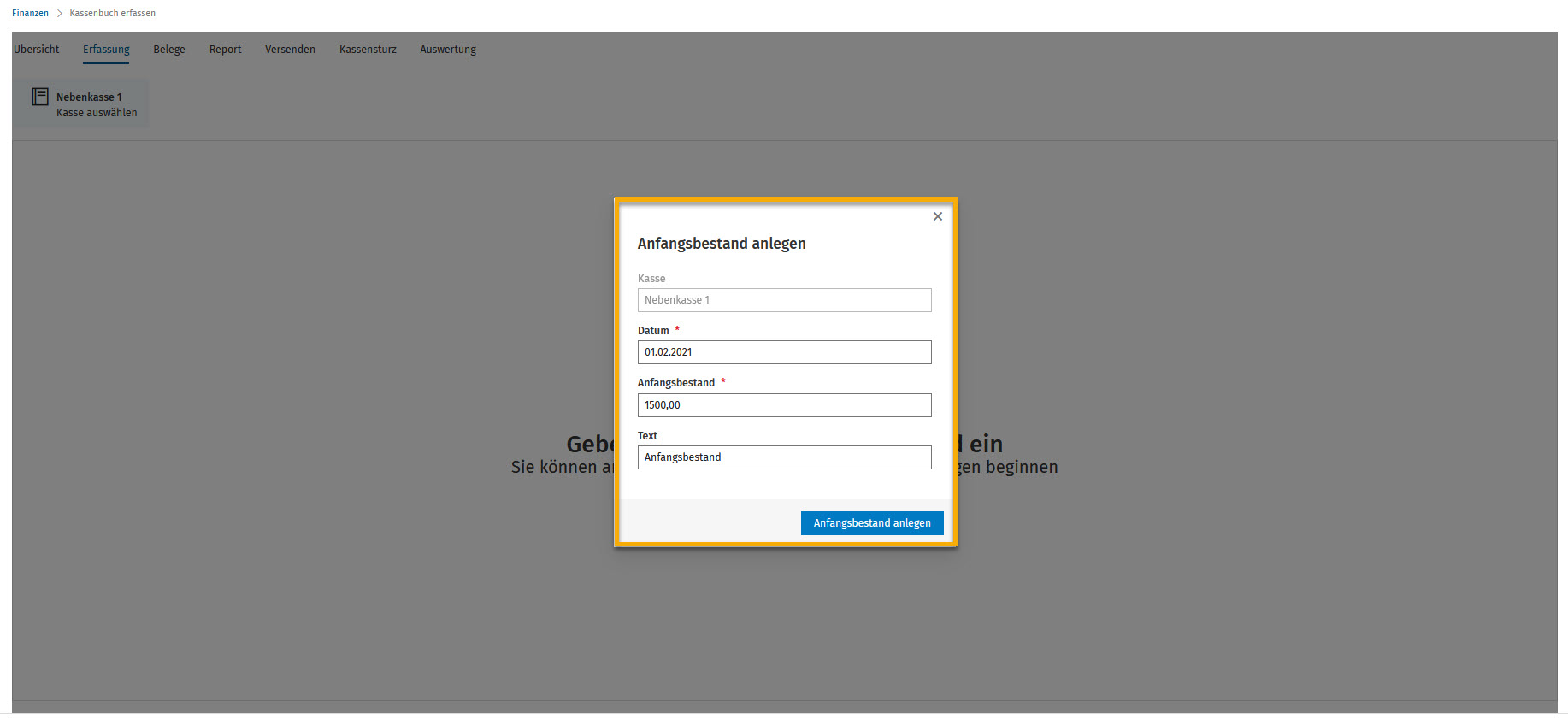Click into the Anfangsbestand amount field
This screenshot has height=725, width=1568.
pos(785,405)
